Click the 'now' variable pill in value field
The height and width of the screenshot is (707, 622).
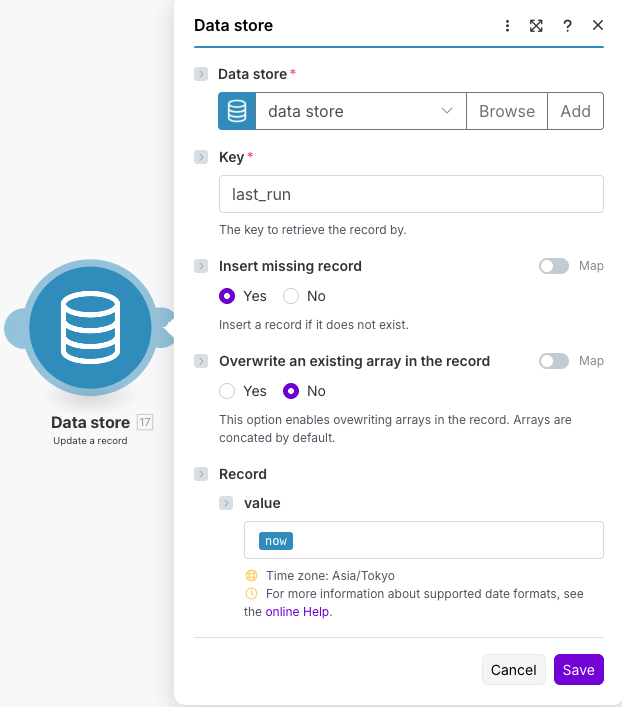tap(276, 541)
